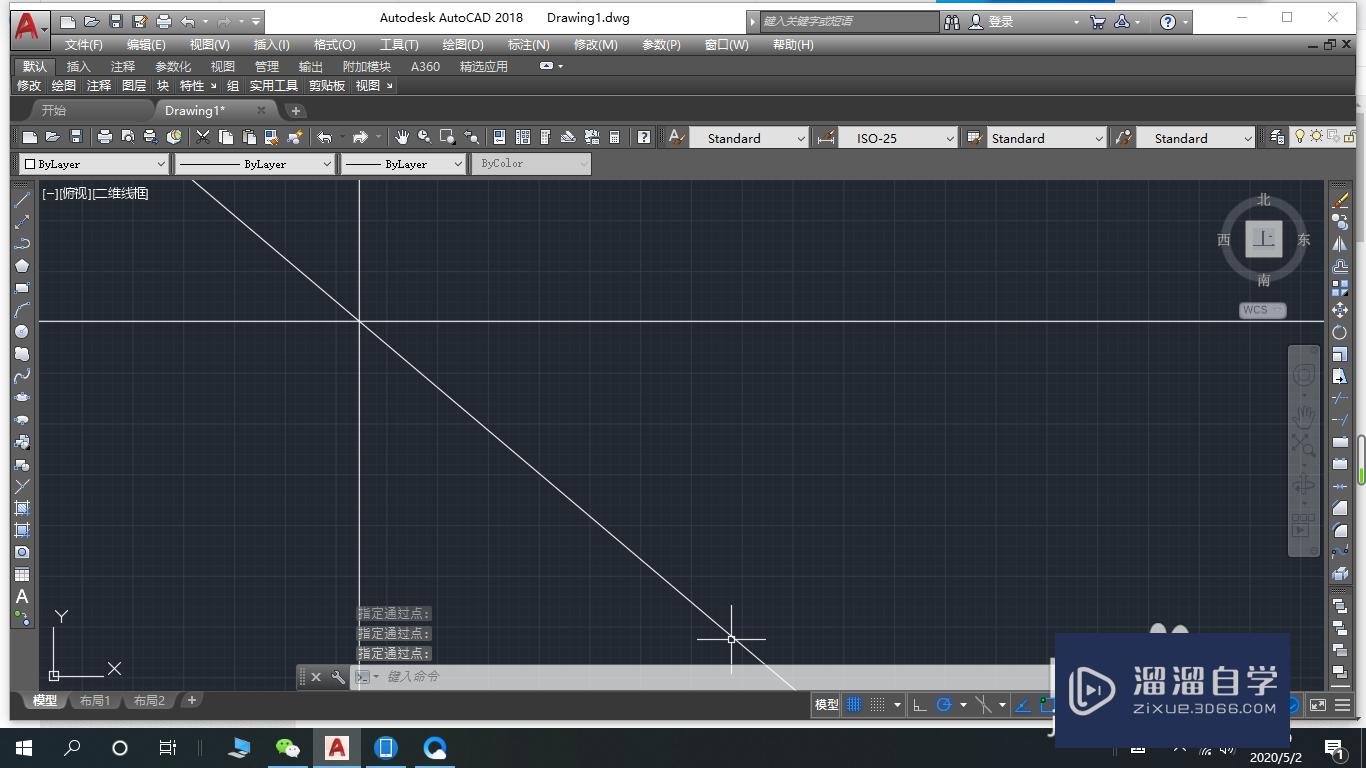Click the Move tool in modify toolbar
Screen dimensions: 1366x768
(1340, 310)
